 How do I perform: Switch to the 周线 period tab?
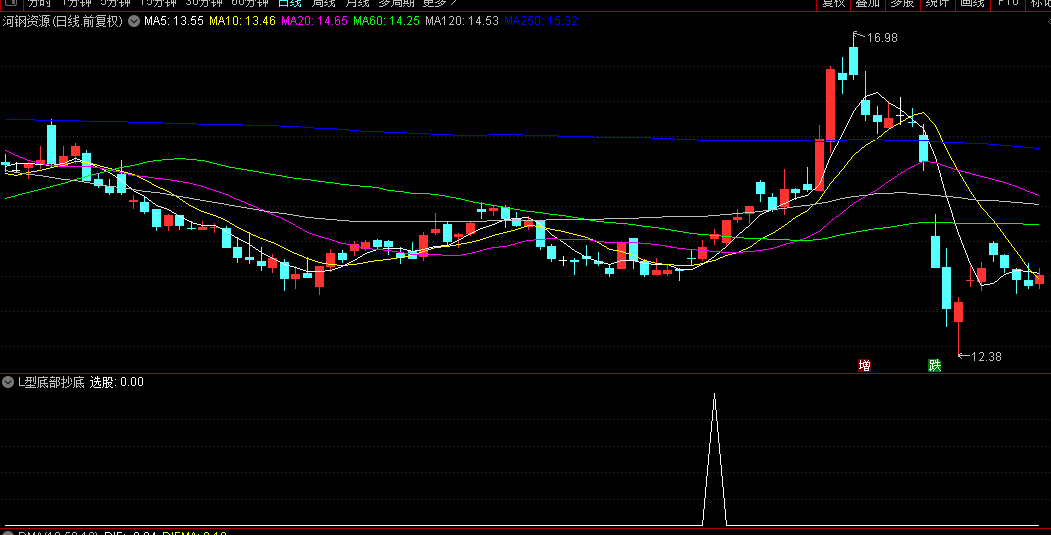323,3
